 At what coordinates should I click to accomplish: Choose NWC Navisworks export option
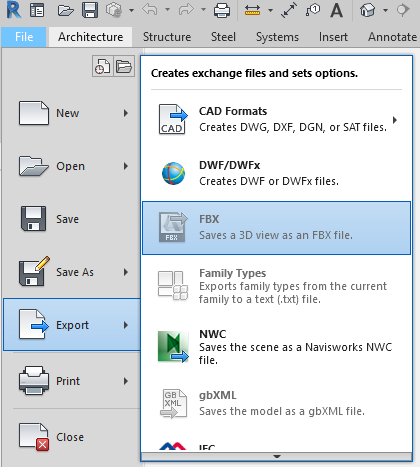pos(277,347)
